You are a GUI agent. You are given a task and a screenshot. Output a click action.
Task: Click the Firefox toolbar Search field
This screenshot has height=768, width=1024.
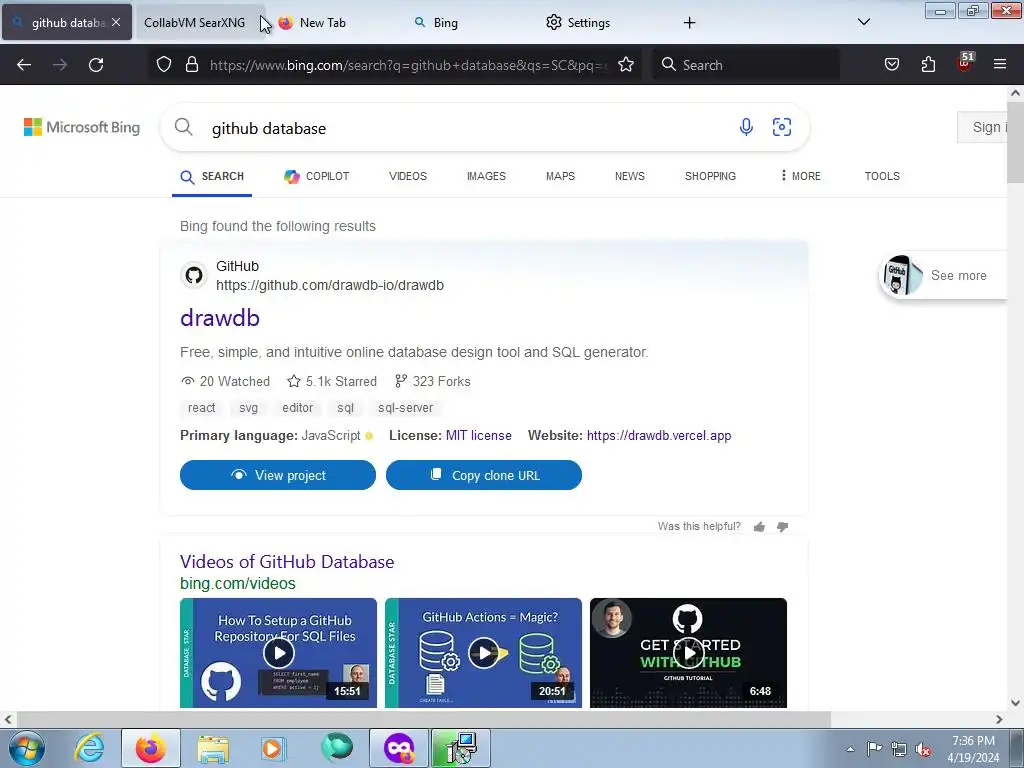[x=746, y=65]
